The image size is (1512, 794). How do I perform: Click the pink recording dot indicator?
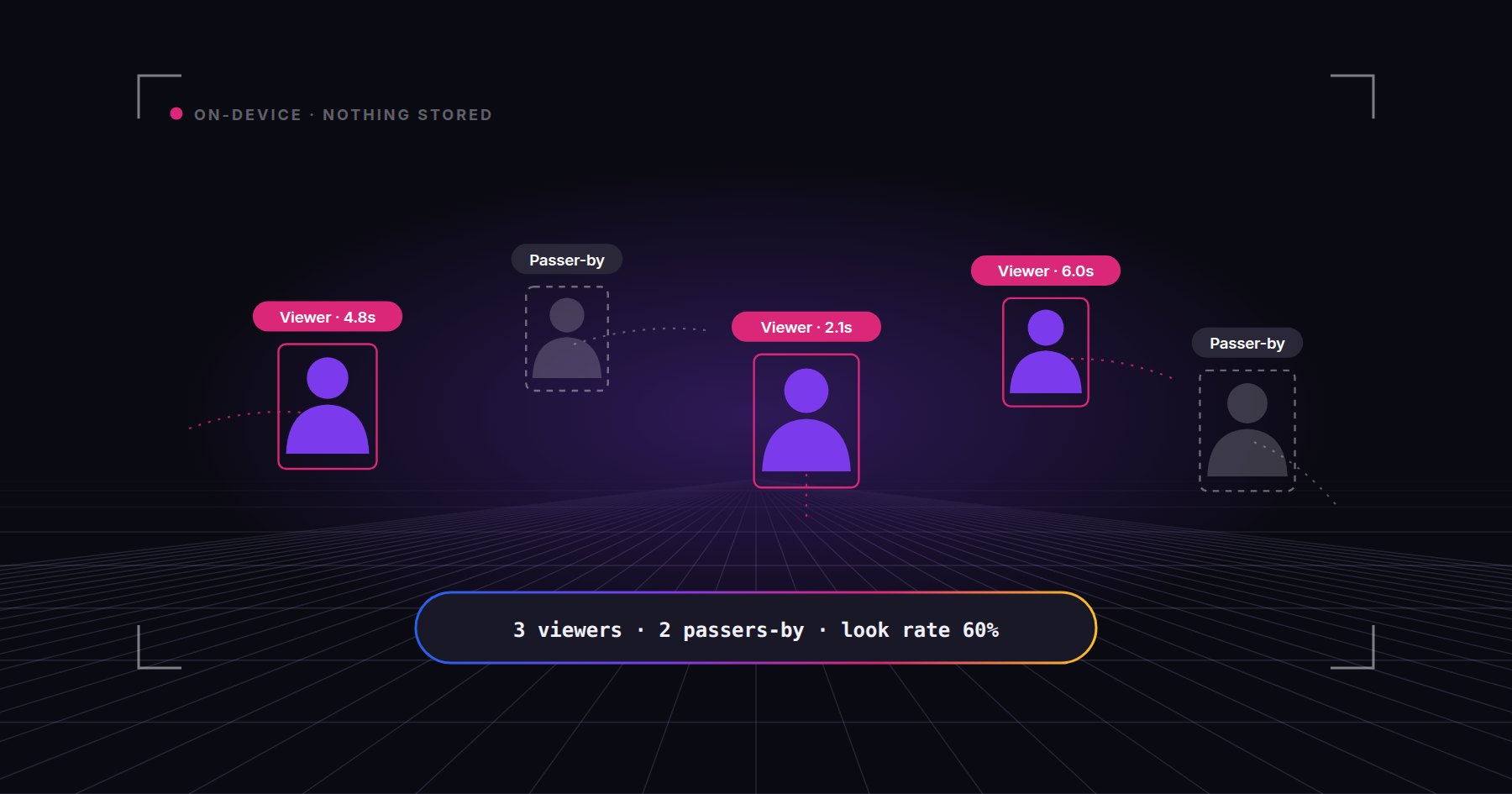[176, 113]
